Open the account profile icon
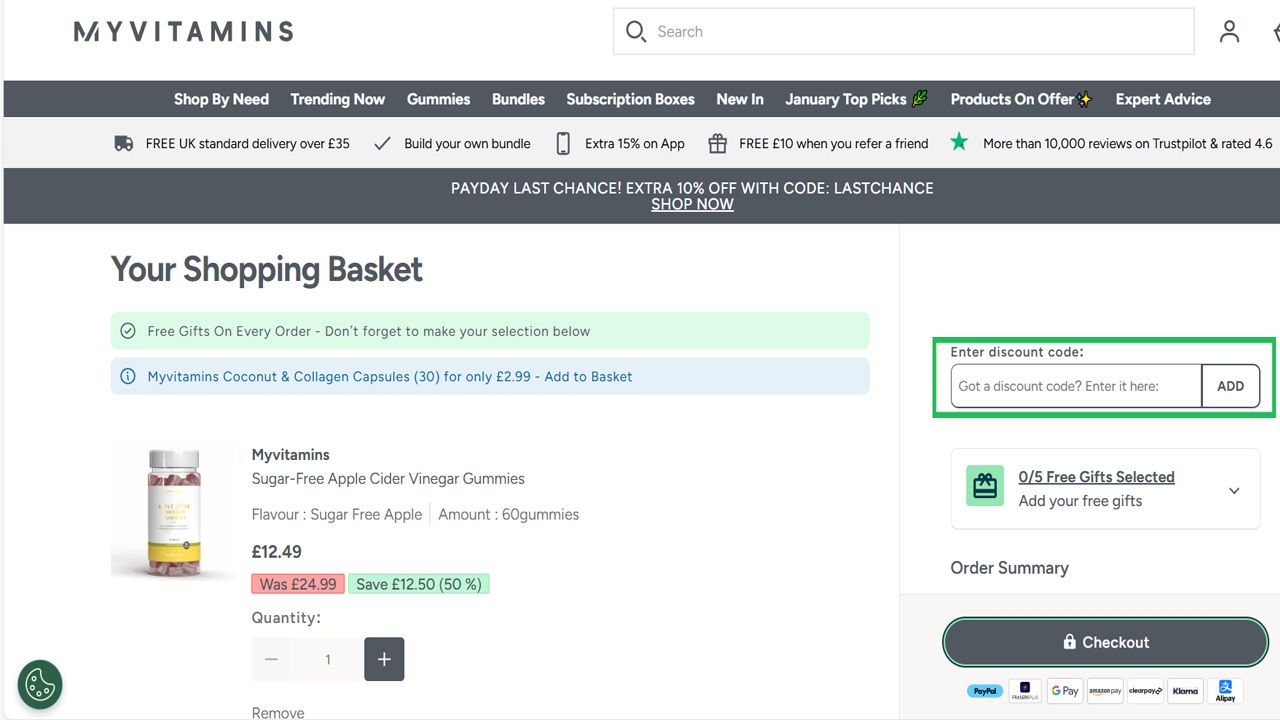The image size is (1280, 720). coord(1229,31)
